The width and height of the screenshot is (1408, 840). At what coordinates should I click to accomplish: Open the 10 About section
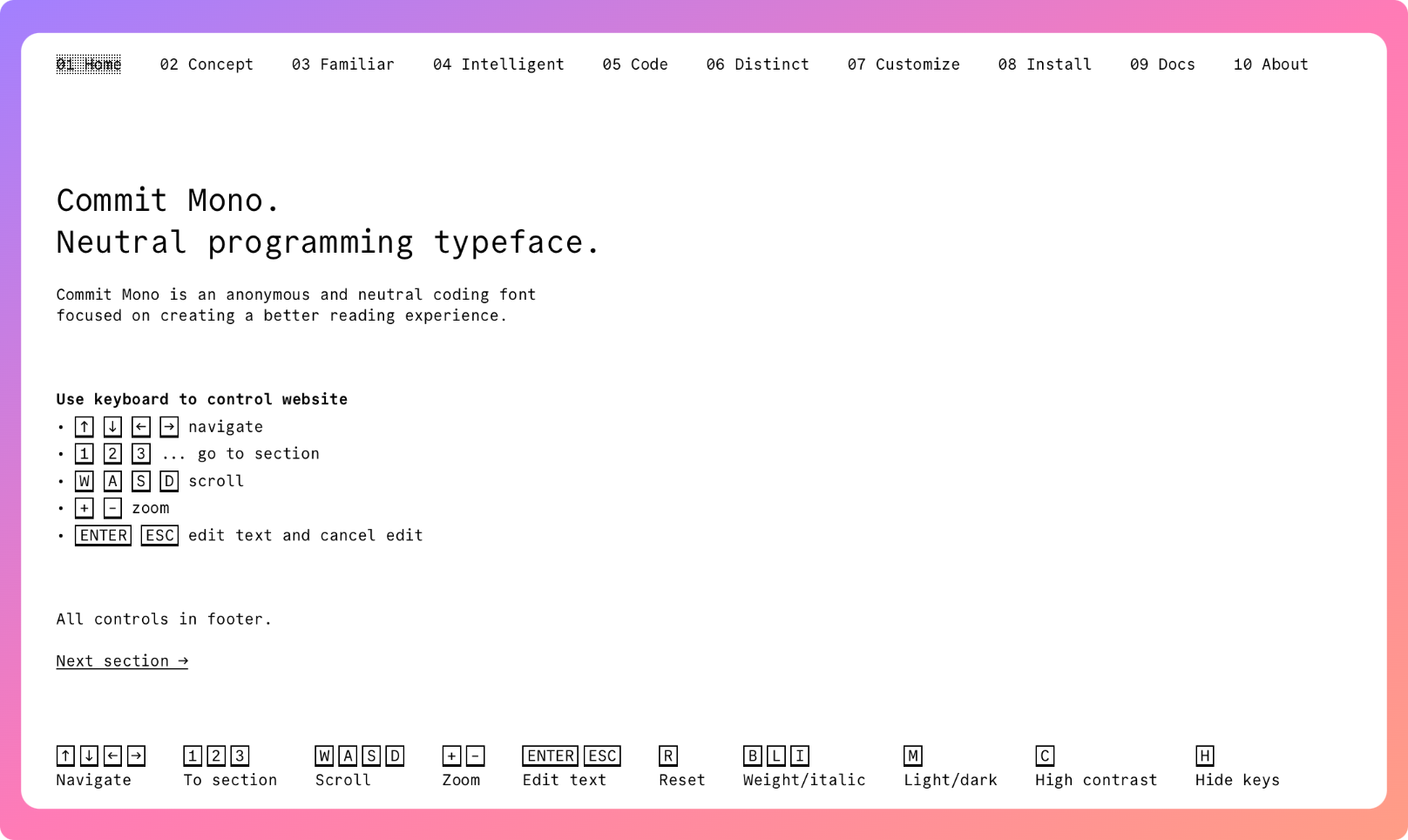pyautogui.click(x=1270, y=64)
